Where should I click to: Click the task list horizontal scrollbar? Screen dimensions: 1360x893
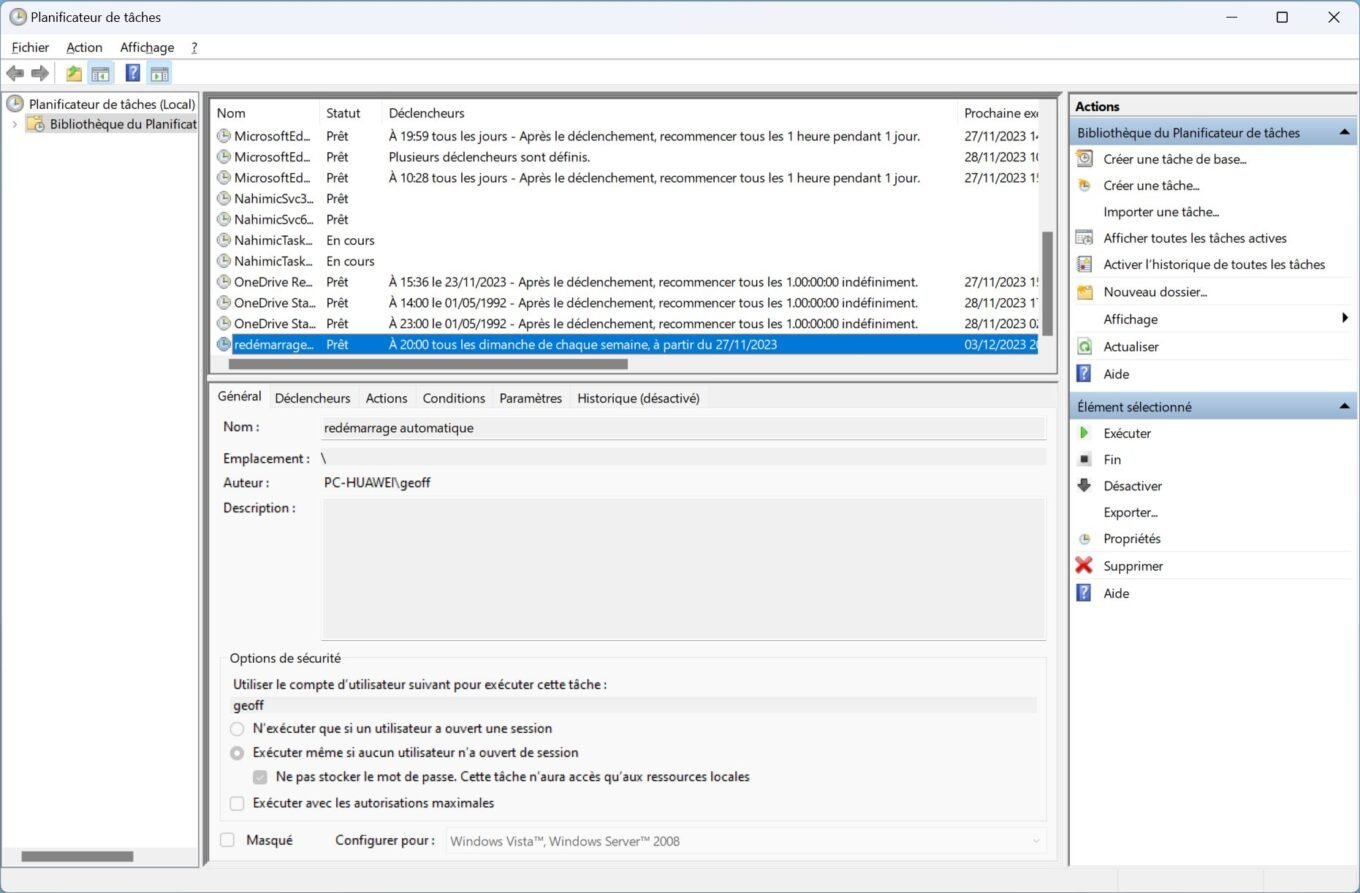(x=428, y=364)
